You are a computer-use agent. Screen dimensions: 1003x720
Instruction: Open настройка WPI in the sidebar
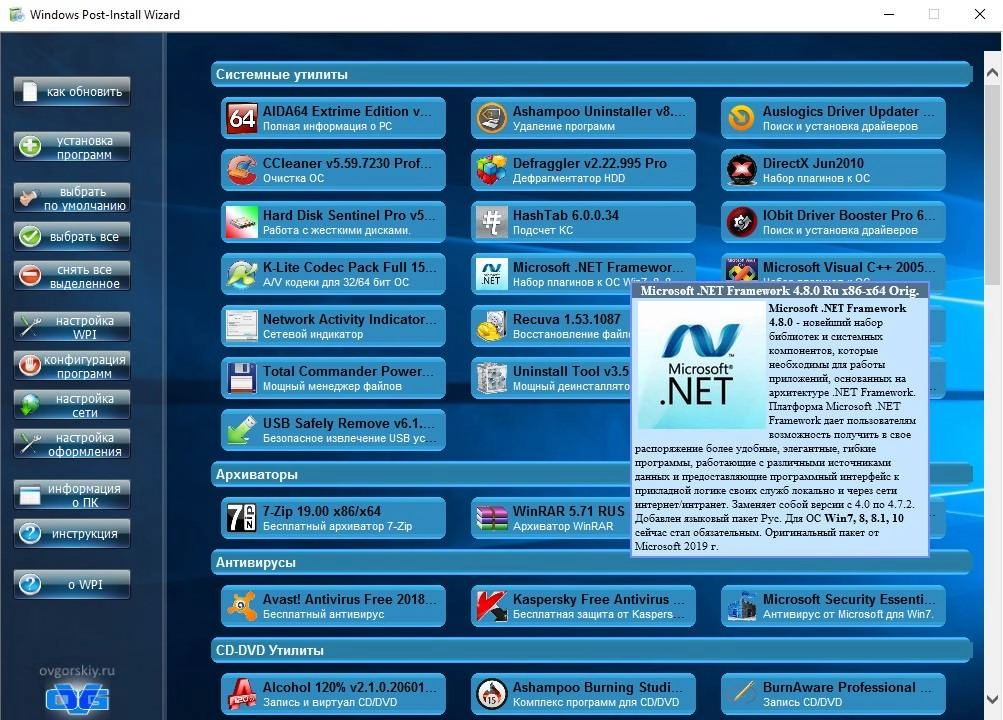[x=71, y=326]
